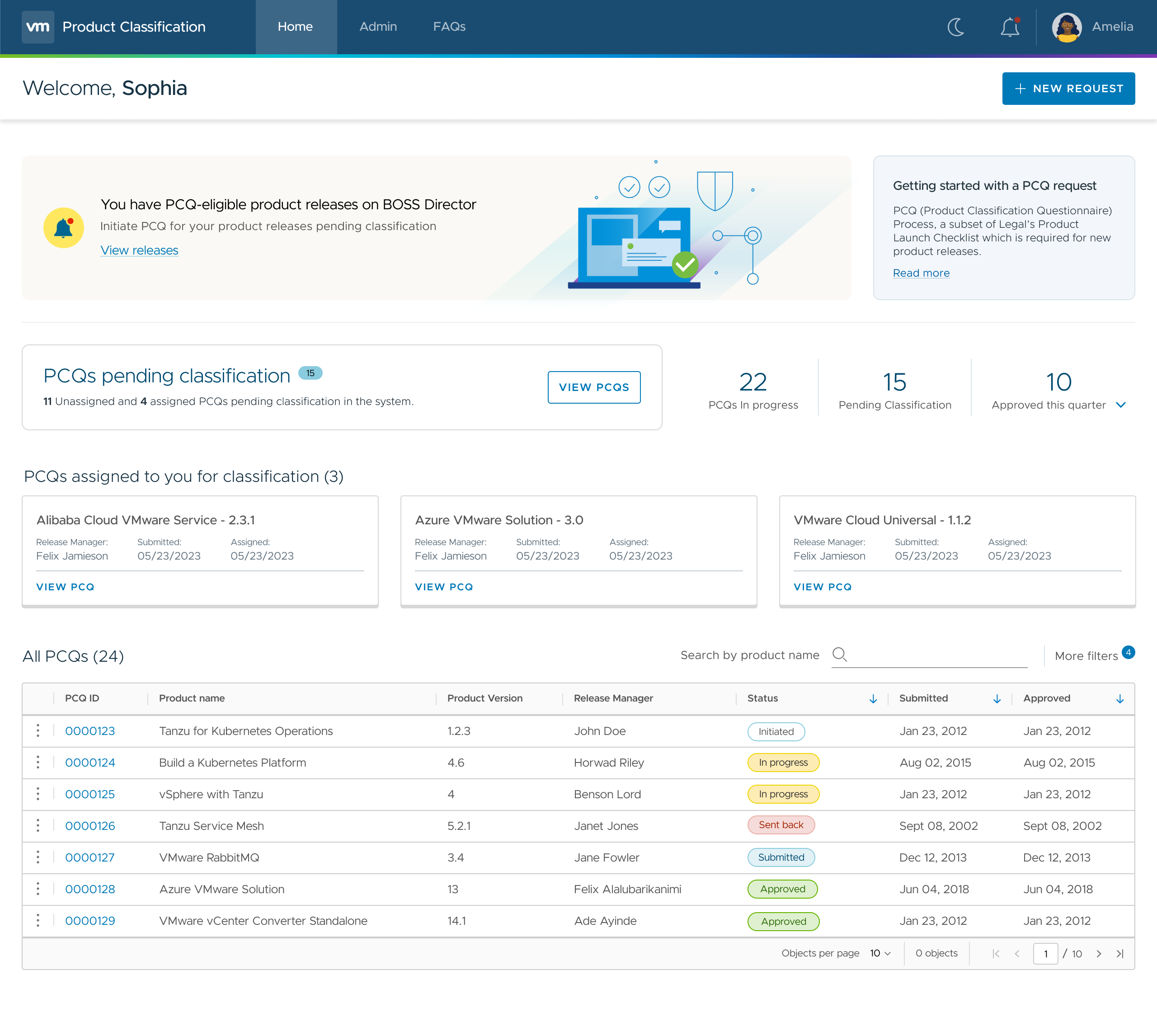Toggle the Submitted column sort order

point(997,698)
